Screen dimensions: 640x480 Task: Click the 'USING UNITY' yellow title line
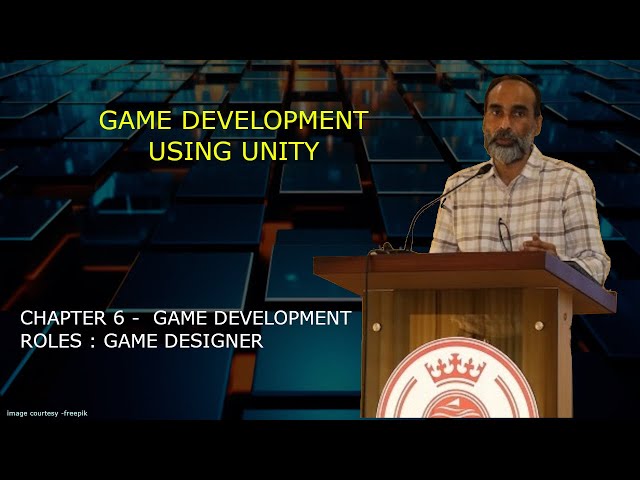click(x=233, y=151)
